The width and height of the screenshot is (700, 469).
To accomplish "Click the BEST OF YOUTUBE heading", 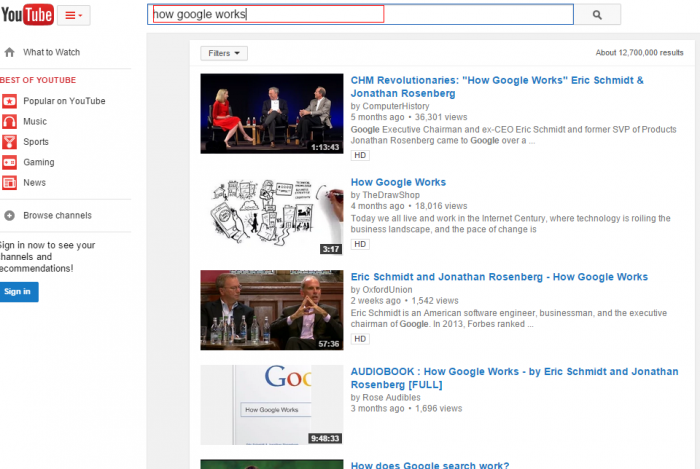I will click(x=38, y=80).
